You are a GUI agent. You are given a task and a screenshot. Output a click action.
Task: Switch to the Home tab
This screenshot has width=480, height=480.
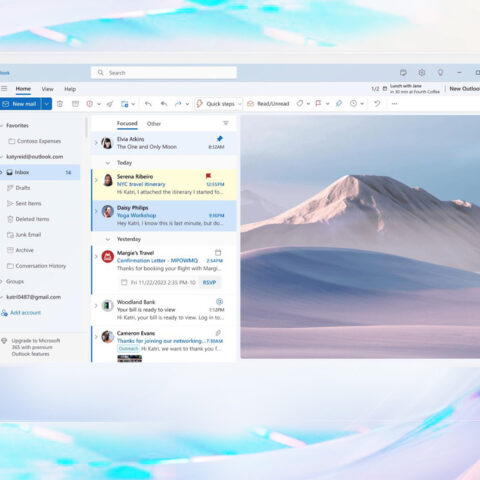23,89
